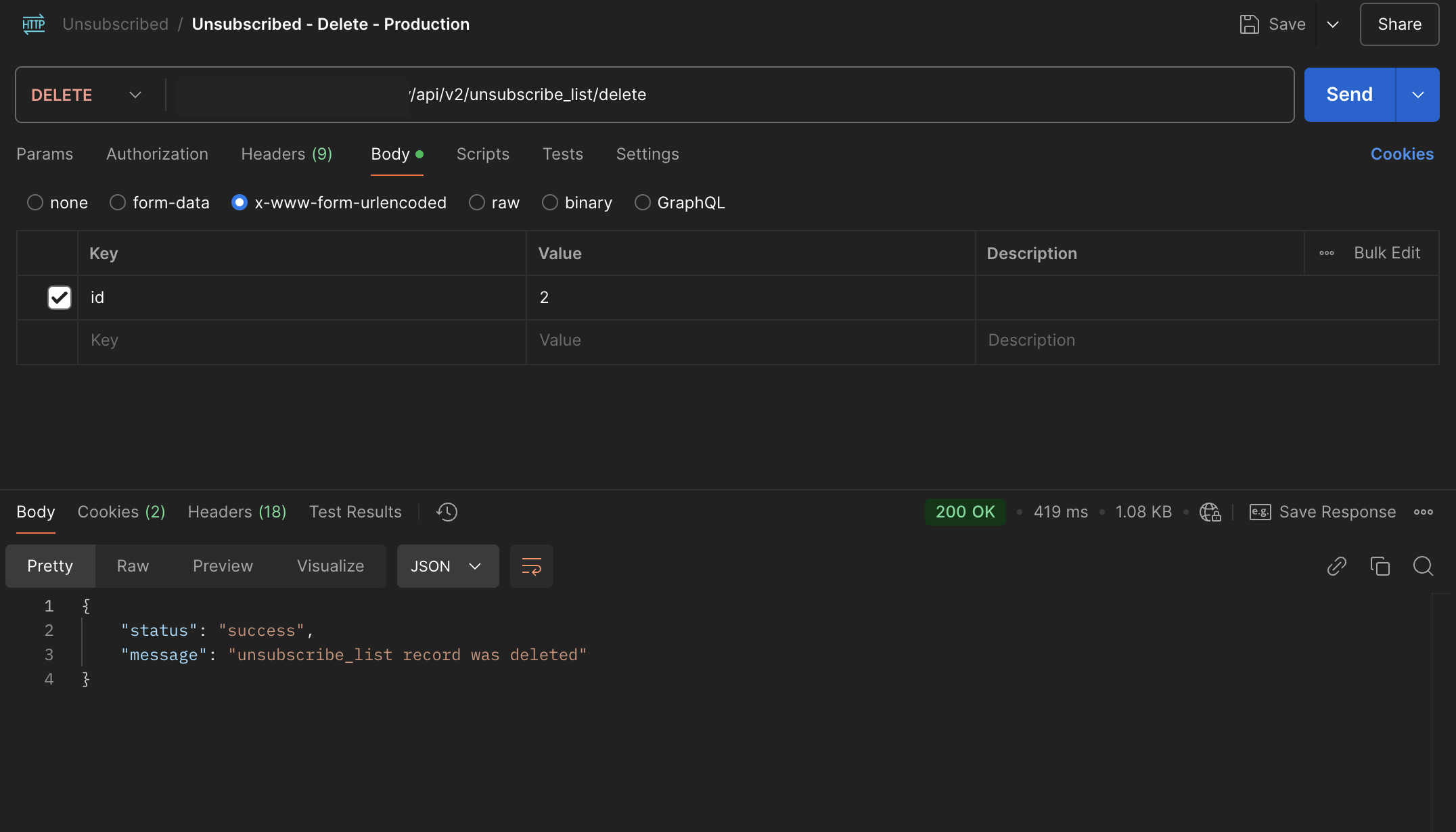Select the raw body type

pyautogui.click(x=477, y=203)
